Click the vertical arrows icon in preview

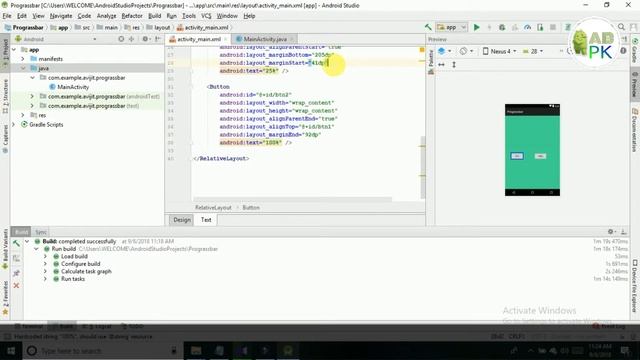pyautogui.click(x=454, y=64)
